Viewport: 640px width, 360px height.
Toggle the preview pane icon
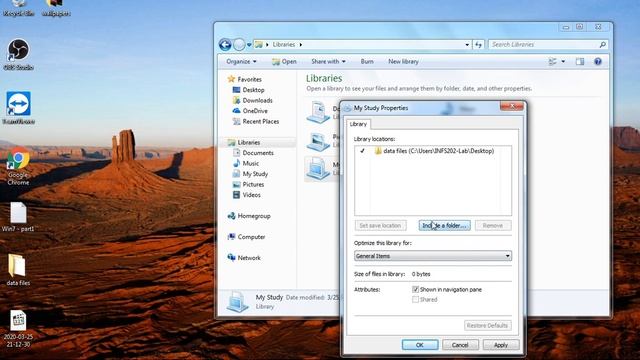[580, 62]
